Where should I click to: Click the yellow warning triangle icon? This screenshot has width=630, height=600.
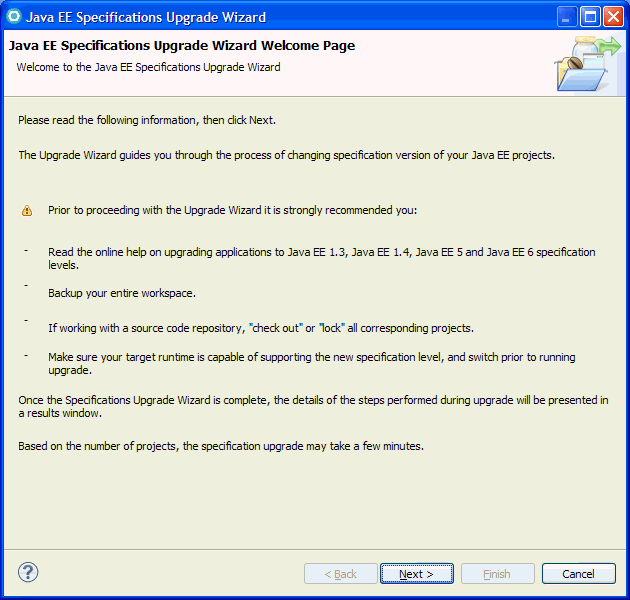[x=27, y=210]
